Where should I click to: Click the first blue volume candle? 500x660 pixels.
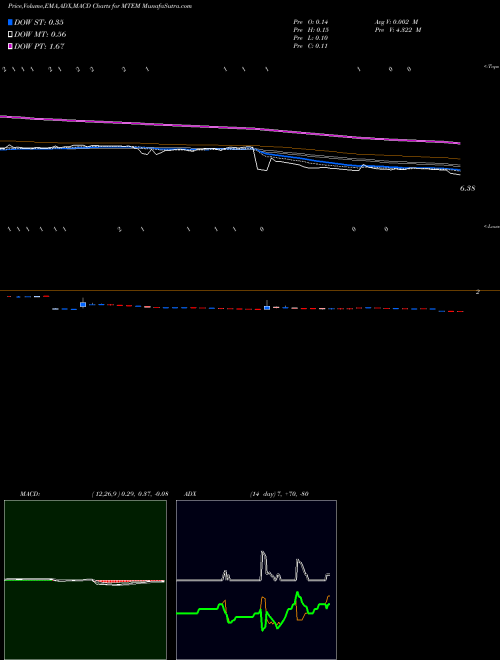click(x=83, y=304)
